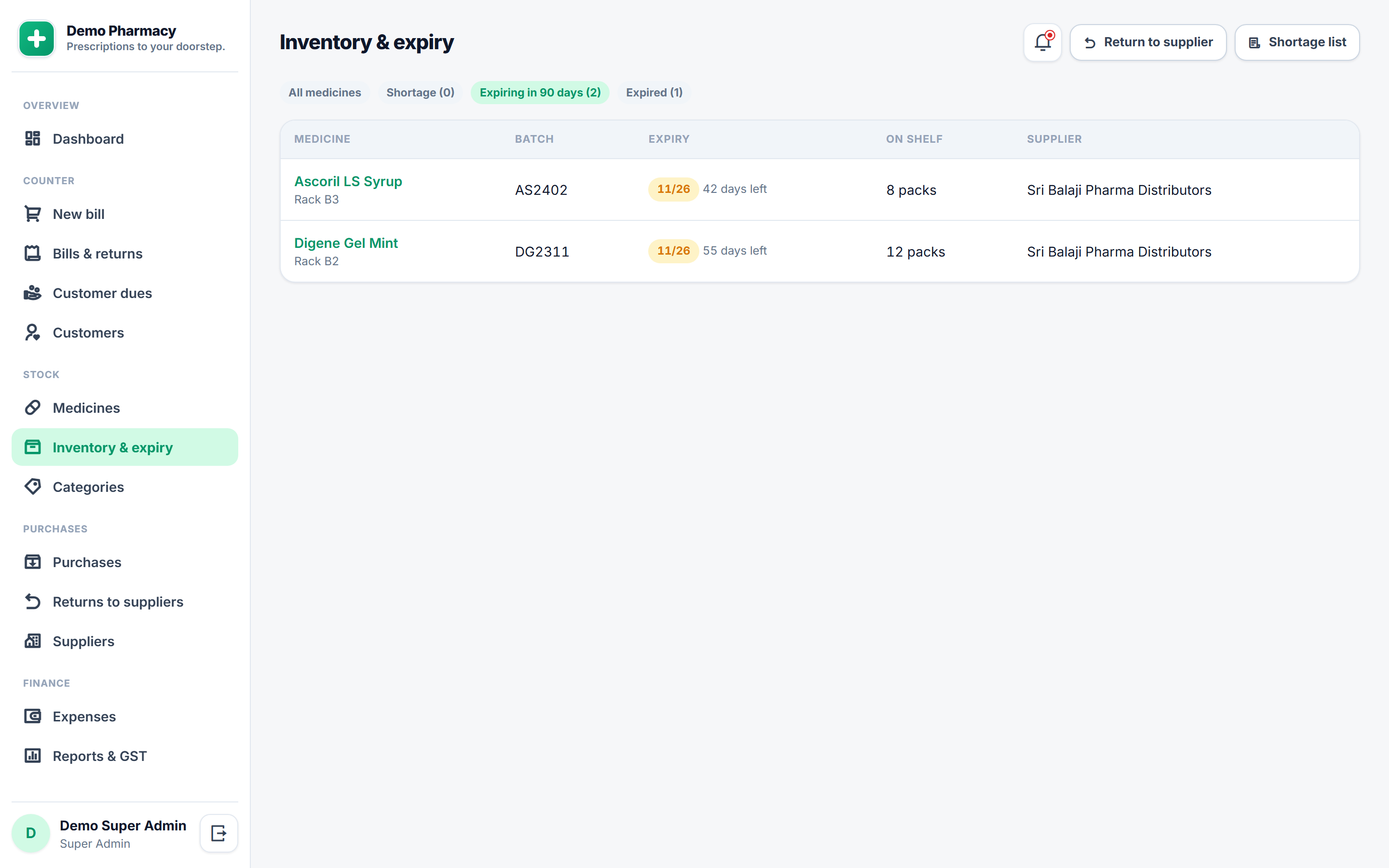The height and width of the screenshot is (868, 1389).
Task: Click the 12 packs cell
Action: pos(915,251)
